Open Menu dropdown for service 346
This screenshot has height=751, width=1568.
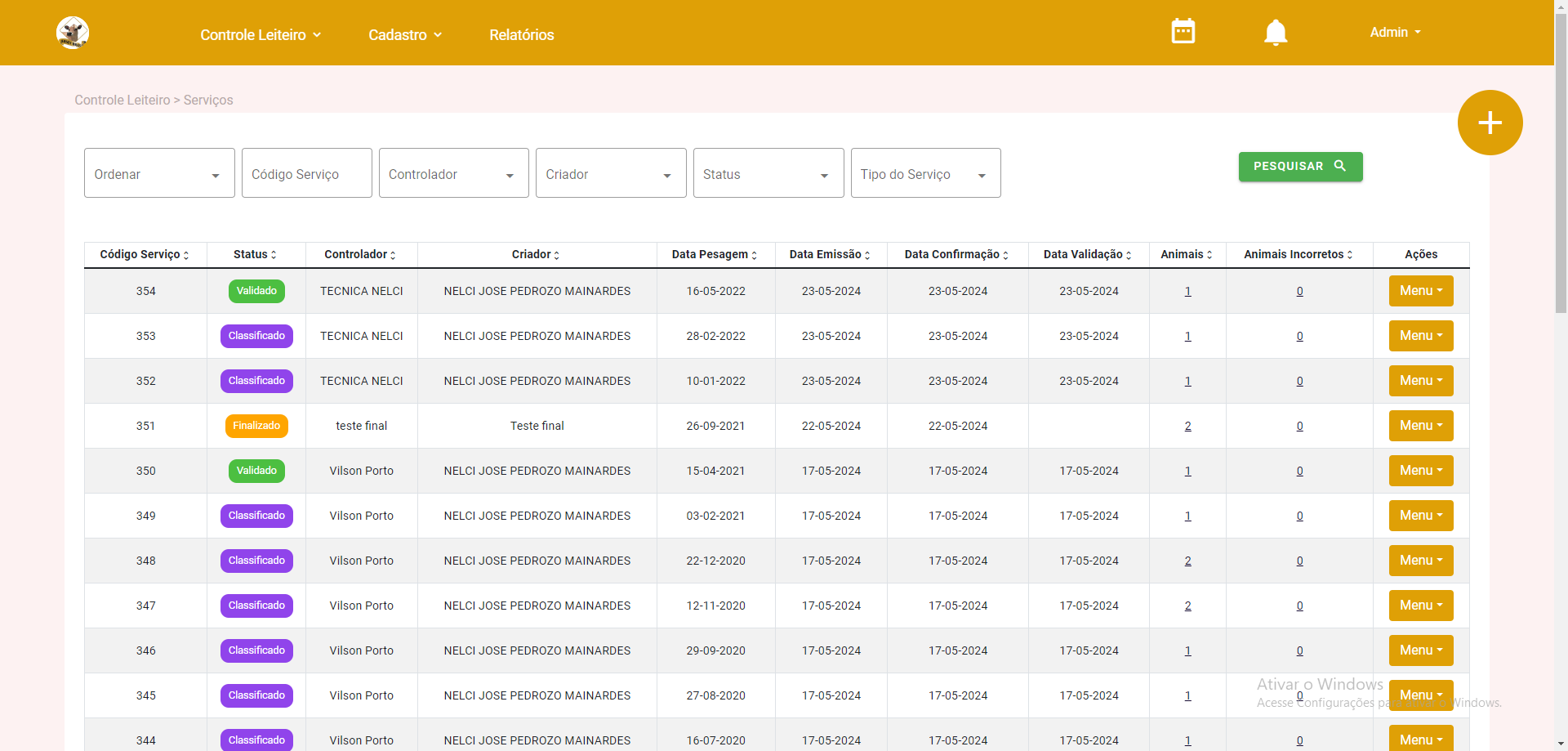click(1421, 650)
